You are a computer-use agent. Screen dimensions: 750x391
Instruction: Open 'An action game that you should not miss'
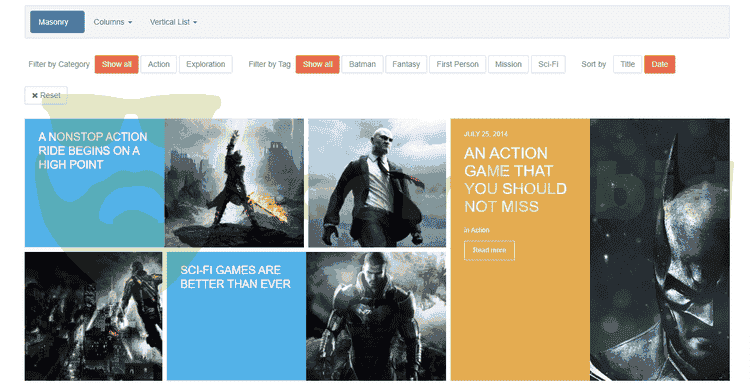click(x=515, y=180)
